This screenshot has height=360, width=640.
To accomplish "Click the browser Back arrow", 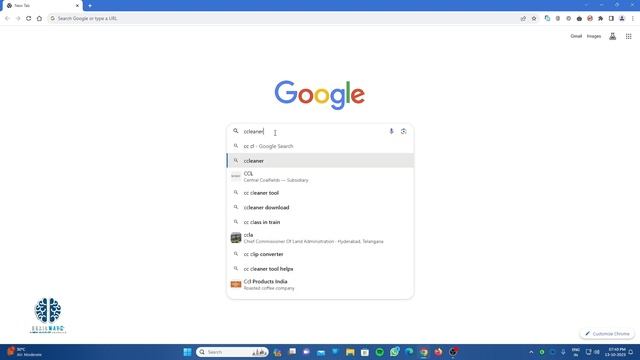I will pos(7,18).
